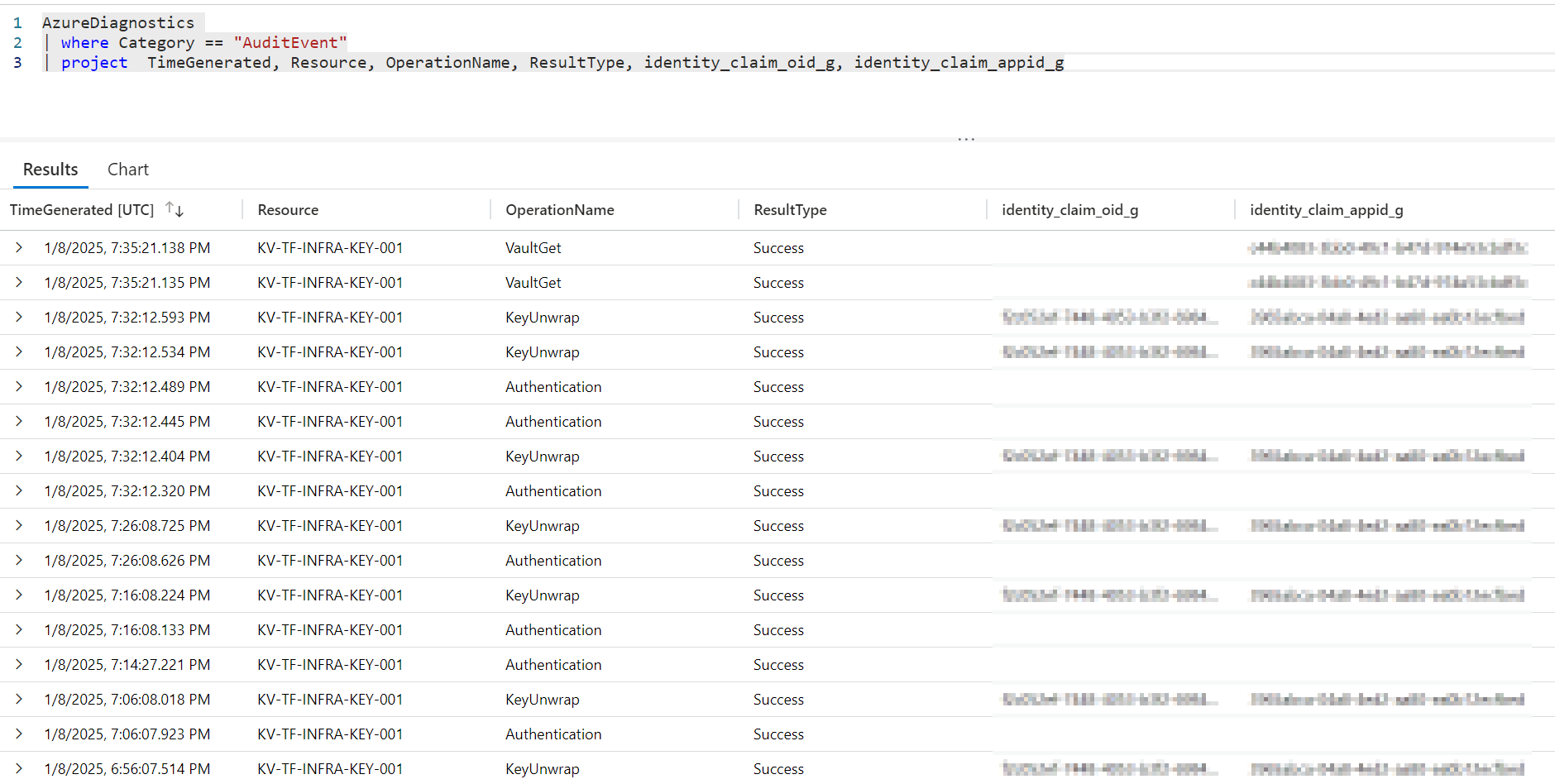This screenshot has height=784, width=1555.
Task: Expand the 7:32:12.593 PM KeyUnwrap row
Action: tap(19, 318)
